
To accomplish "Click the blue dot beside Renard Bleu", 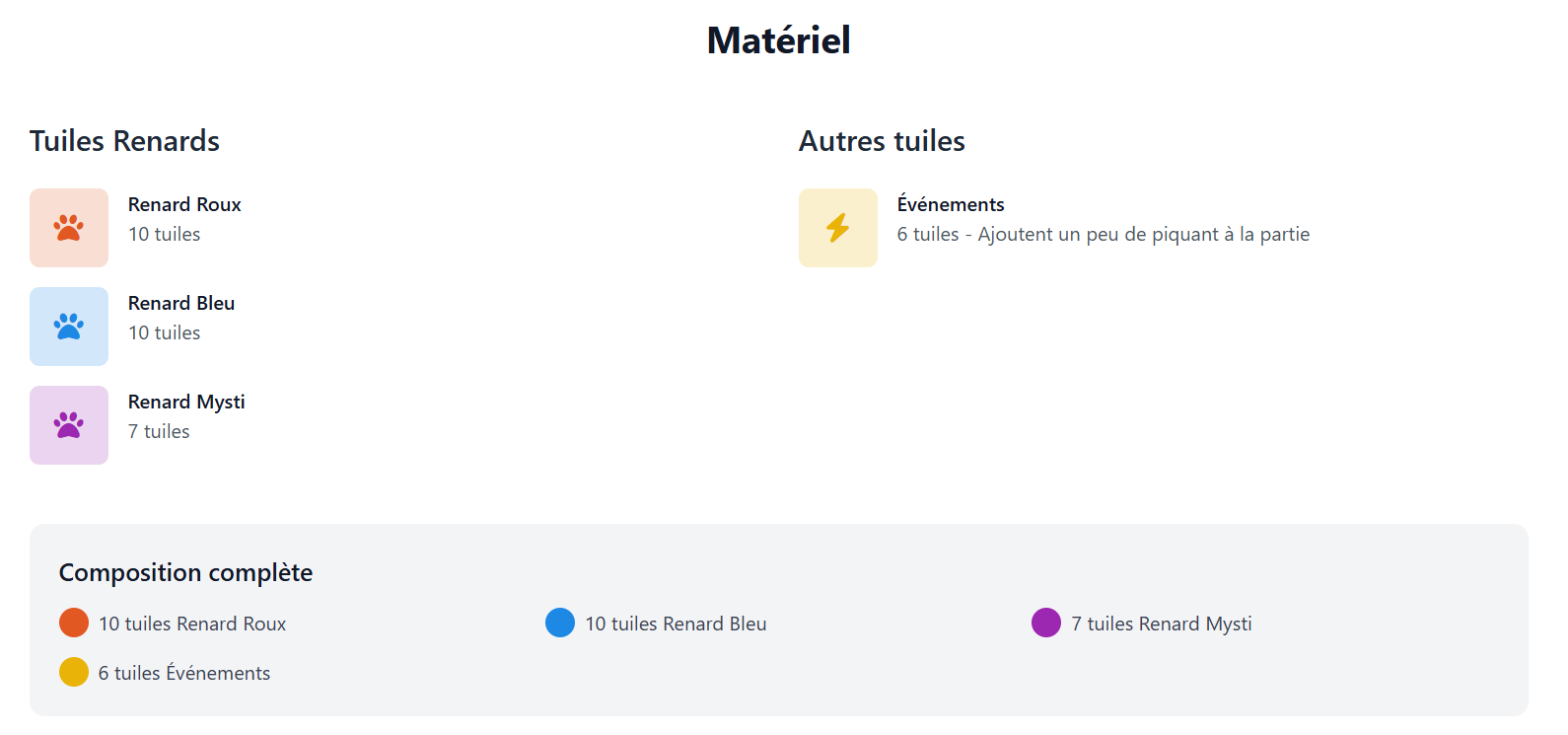I will coord(560,623).
